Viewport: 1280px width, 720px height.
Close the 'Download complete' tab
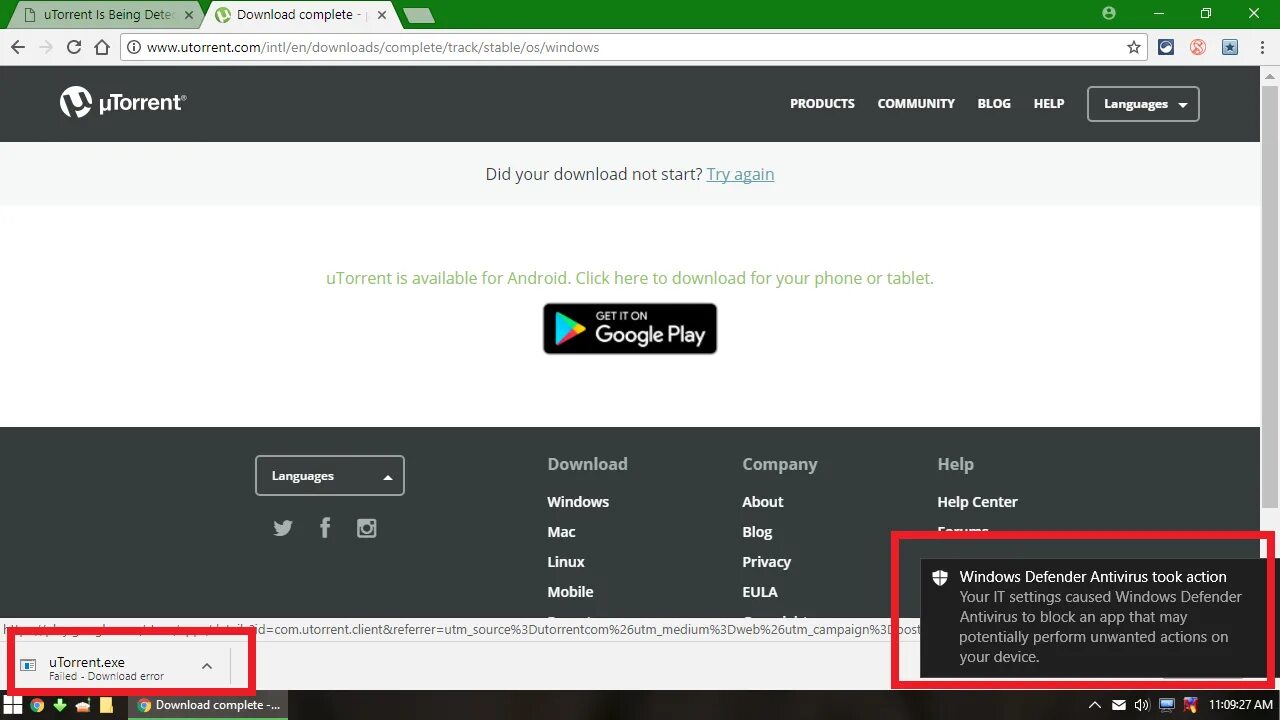(381, 15)
